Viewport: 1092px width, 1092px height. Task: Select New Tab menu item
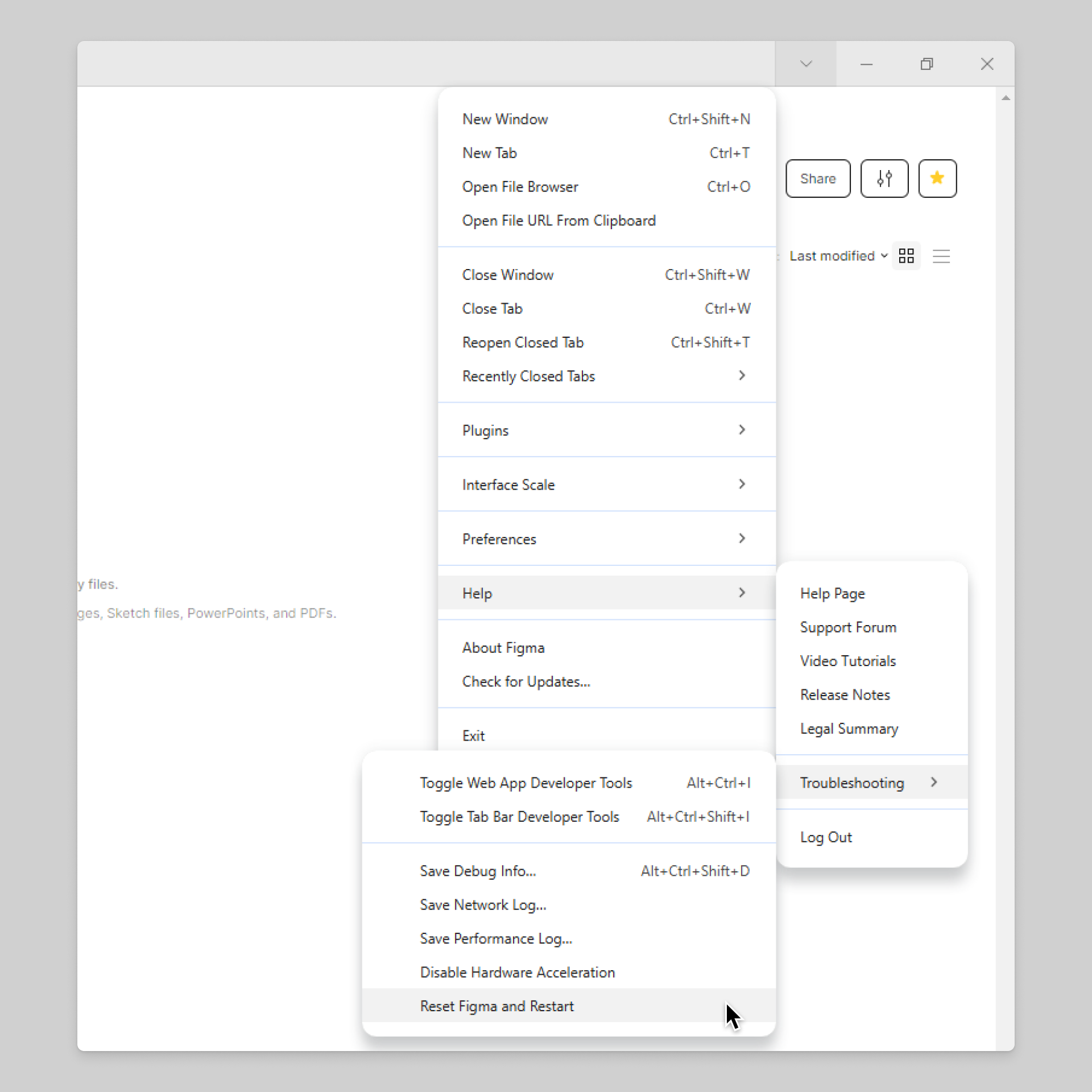point(606,153)
